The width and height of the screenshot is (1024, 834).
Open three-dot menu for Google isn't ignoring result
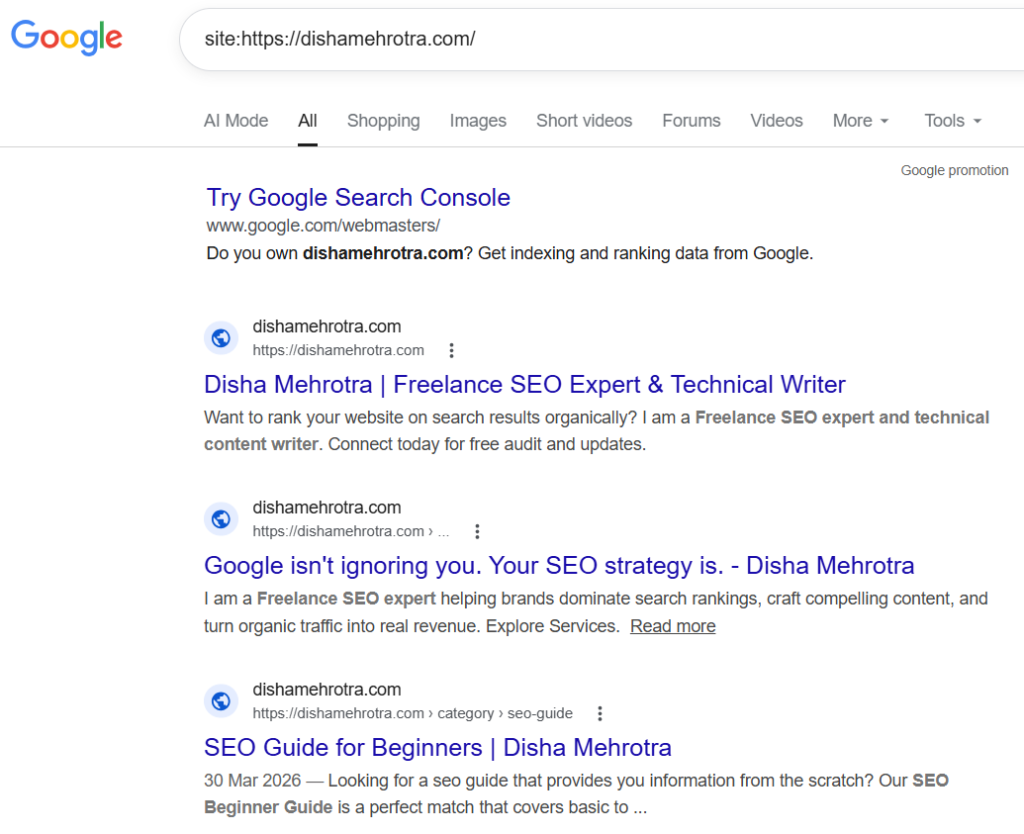pos(477,531)
